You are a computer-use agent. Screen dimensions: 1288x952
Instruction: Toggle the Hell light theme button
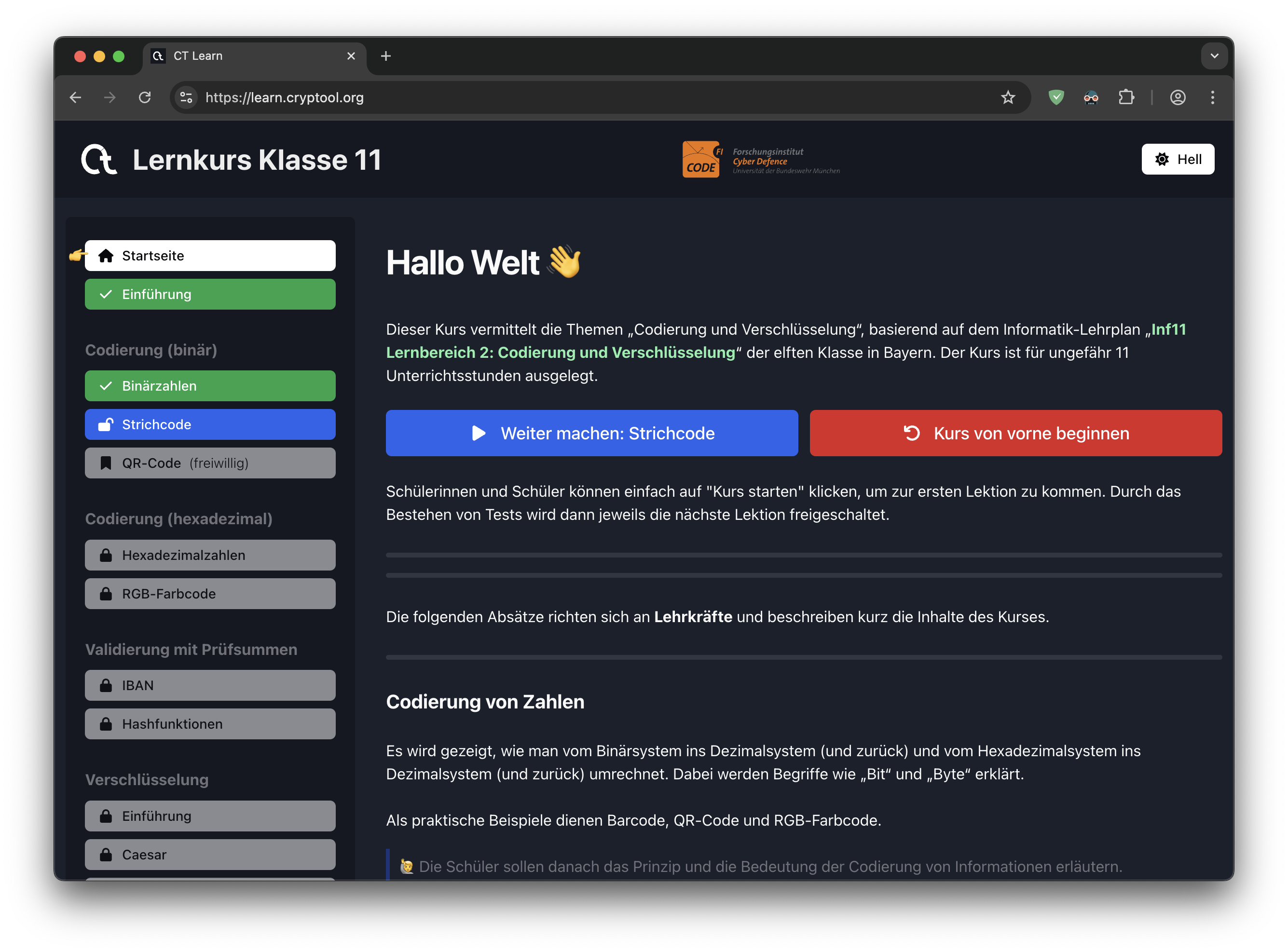pyautogui.click(x=1178, y=159)
